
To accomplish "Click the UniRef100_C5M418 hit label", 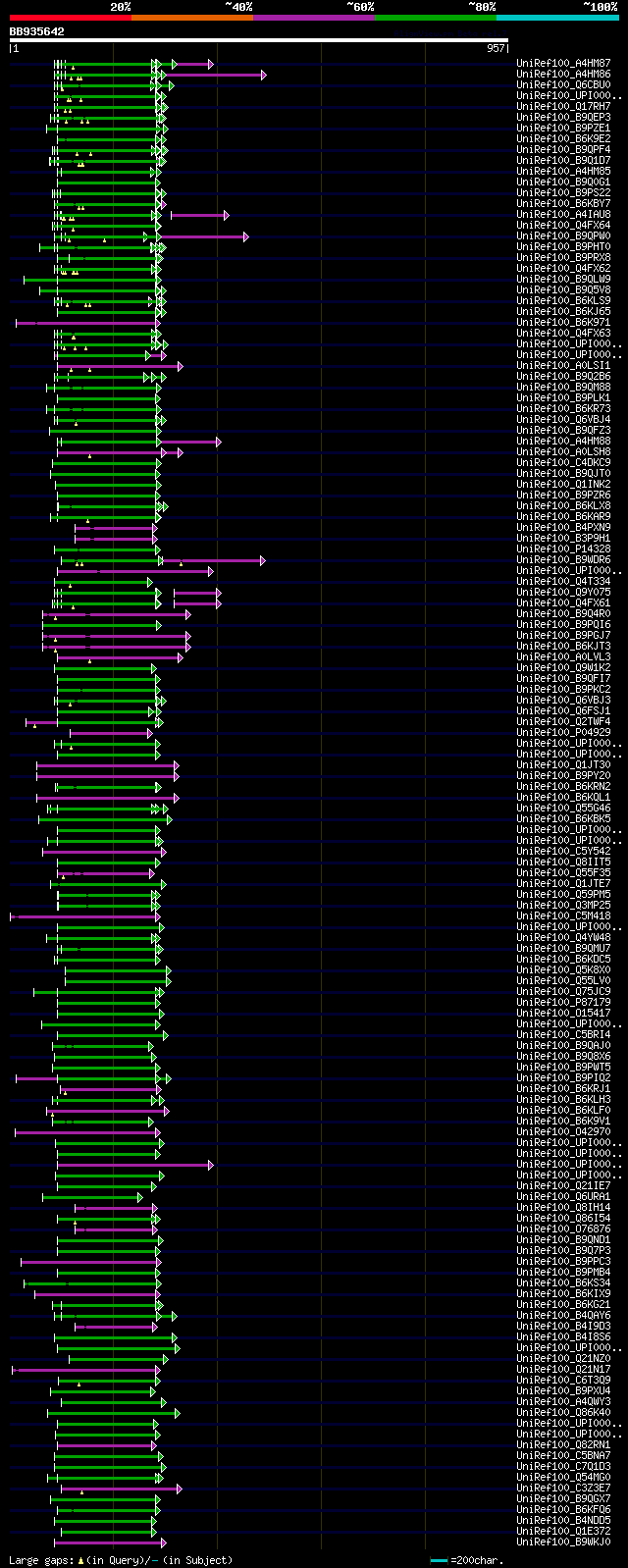I will (x=563, y=916).
